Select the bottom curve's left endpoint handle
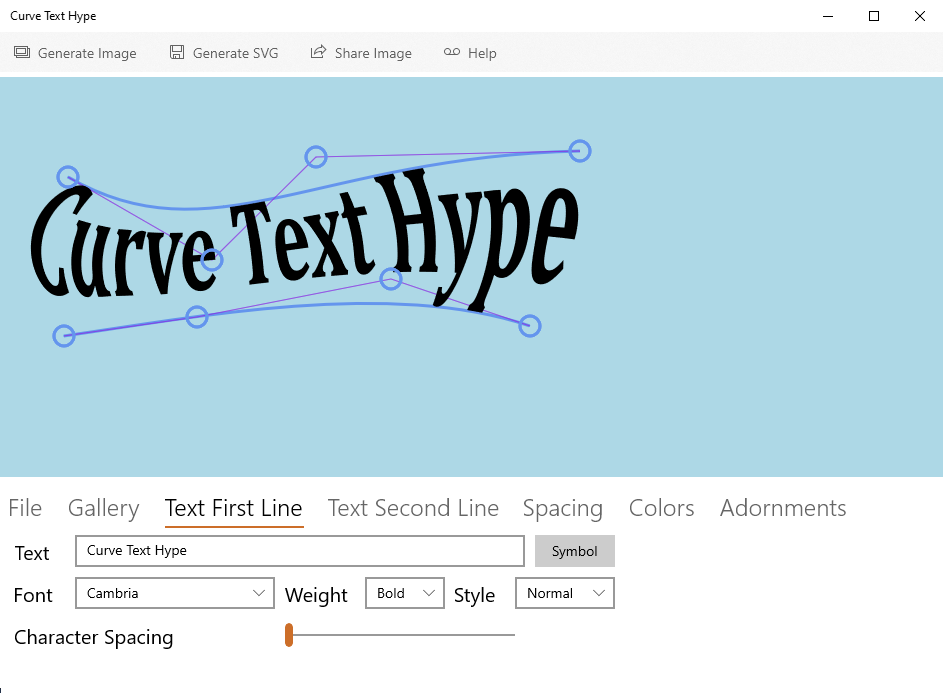 (64, 336)
